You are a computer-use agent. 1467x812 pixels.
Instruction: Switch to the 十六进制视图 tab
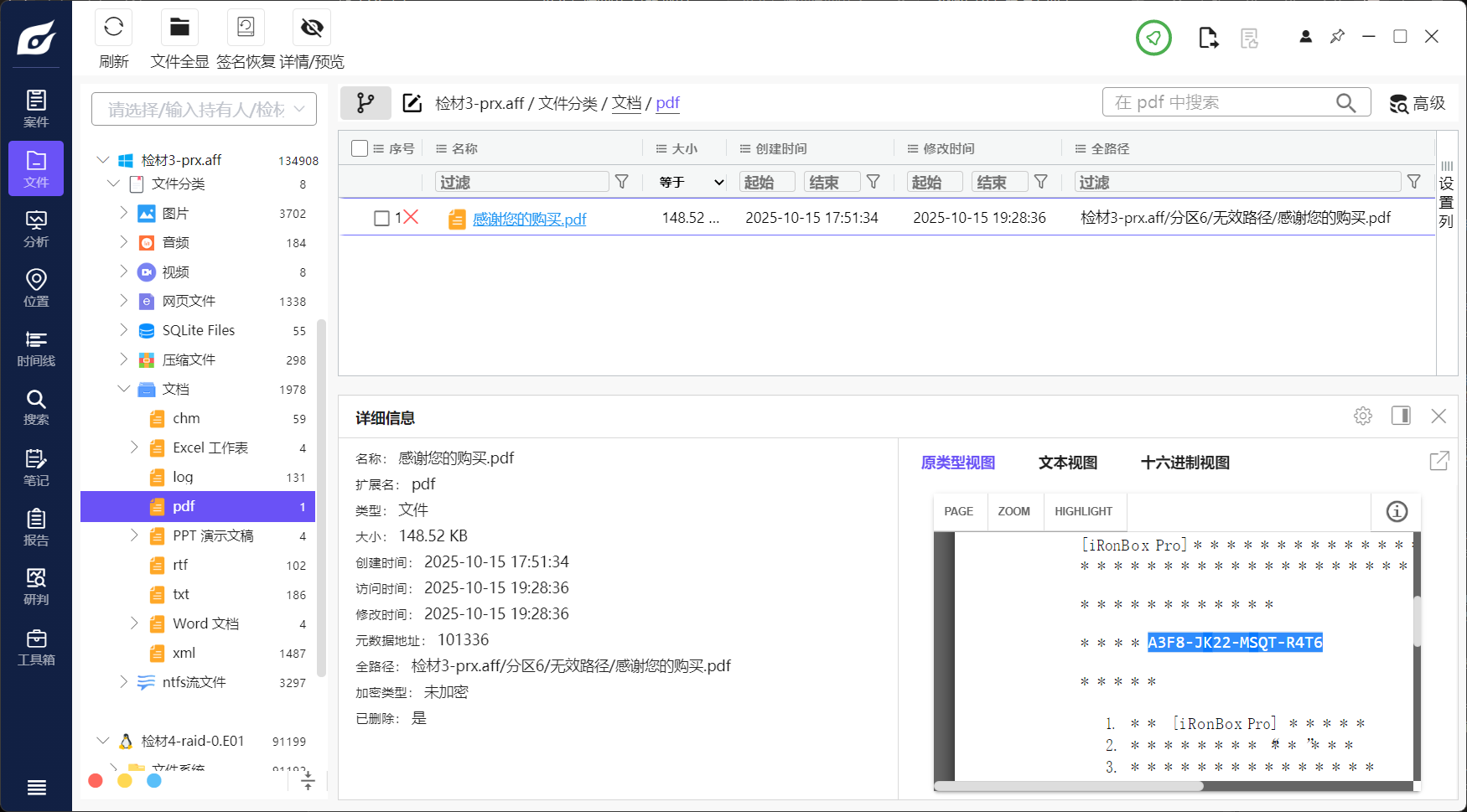coord(1184,463)
